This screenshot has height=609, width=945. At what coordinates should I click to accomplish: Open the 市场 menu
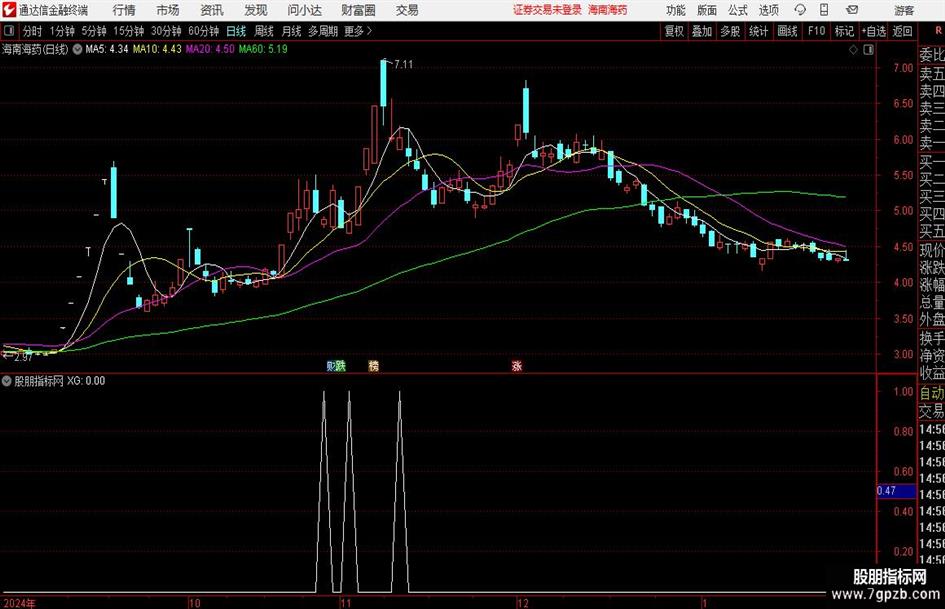pos(168,10)
